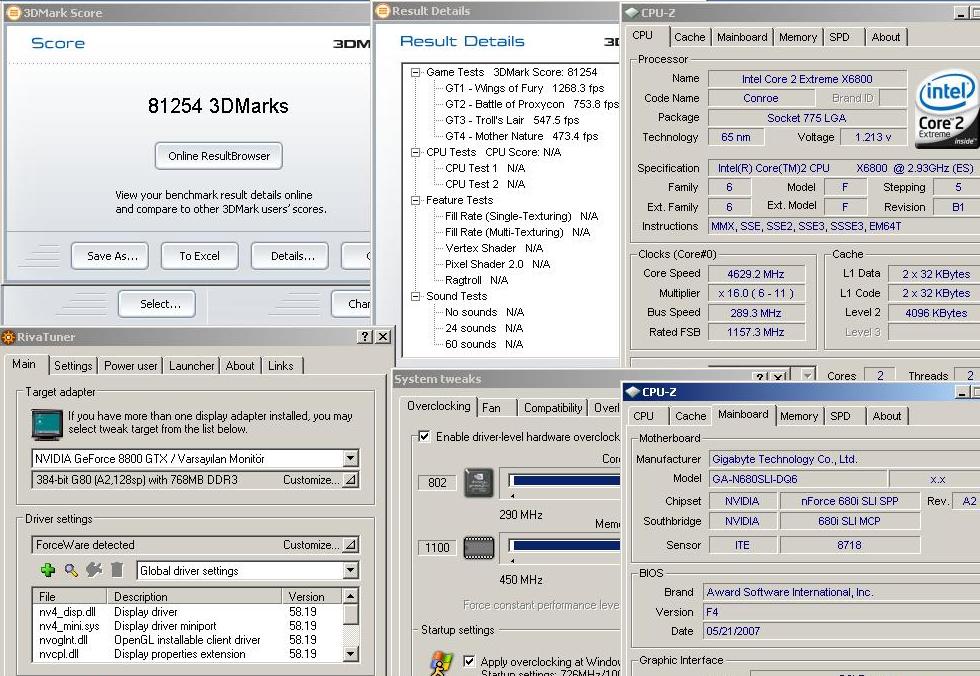Click the GPU chip icon next to 802

coord(479,483)
